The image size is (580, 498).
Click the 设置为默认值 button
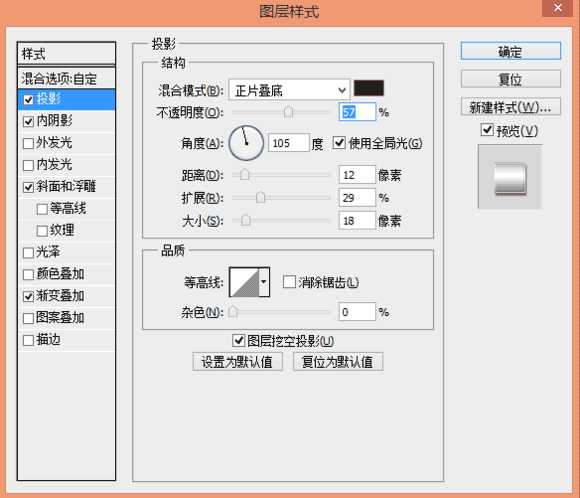pyautogui.click(x=237, y=361)
